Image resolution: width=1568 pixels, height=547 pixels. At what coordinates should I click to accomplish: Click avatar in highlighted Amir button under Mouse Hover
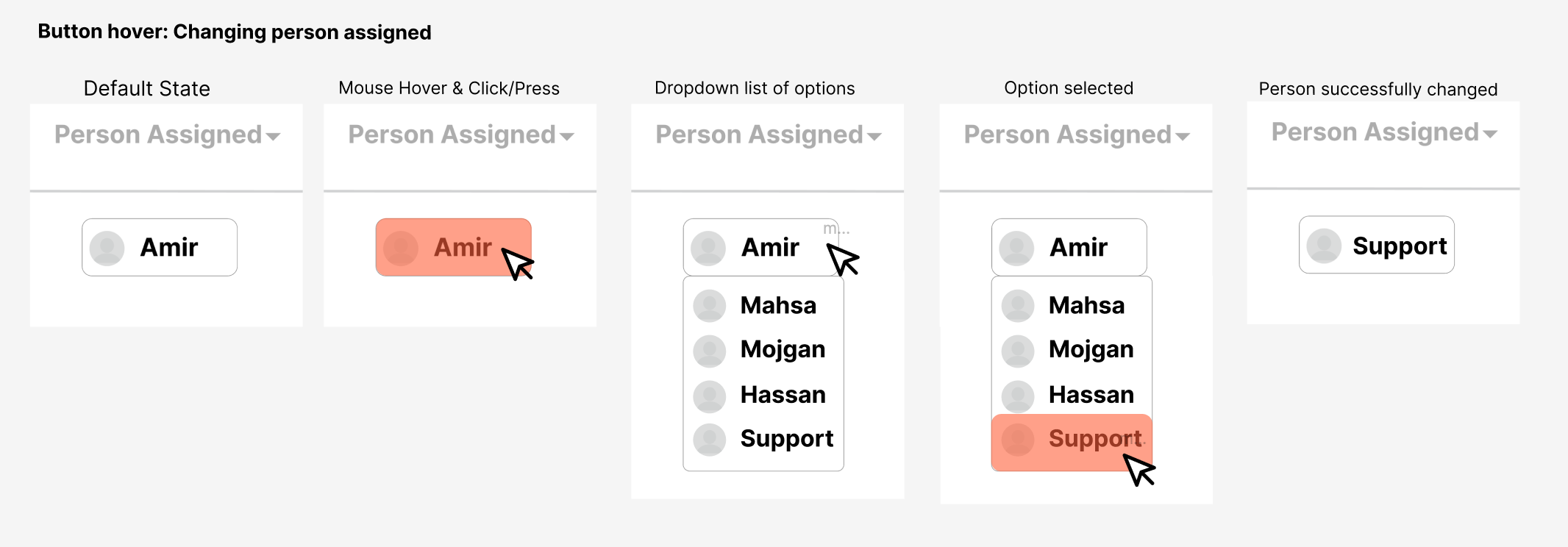tap(401, 249)
